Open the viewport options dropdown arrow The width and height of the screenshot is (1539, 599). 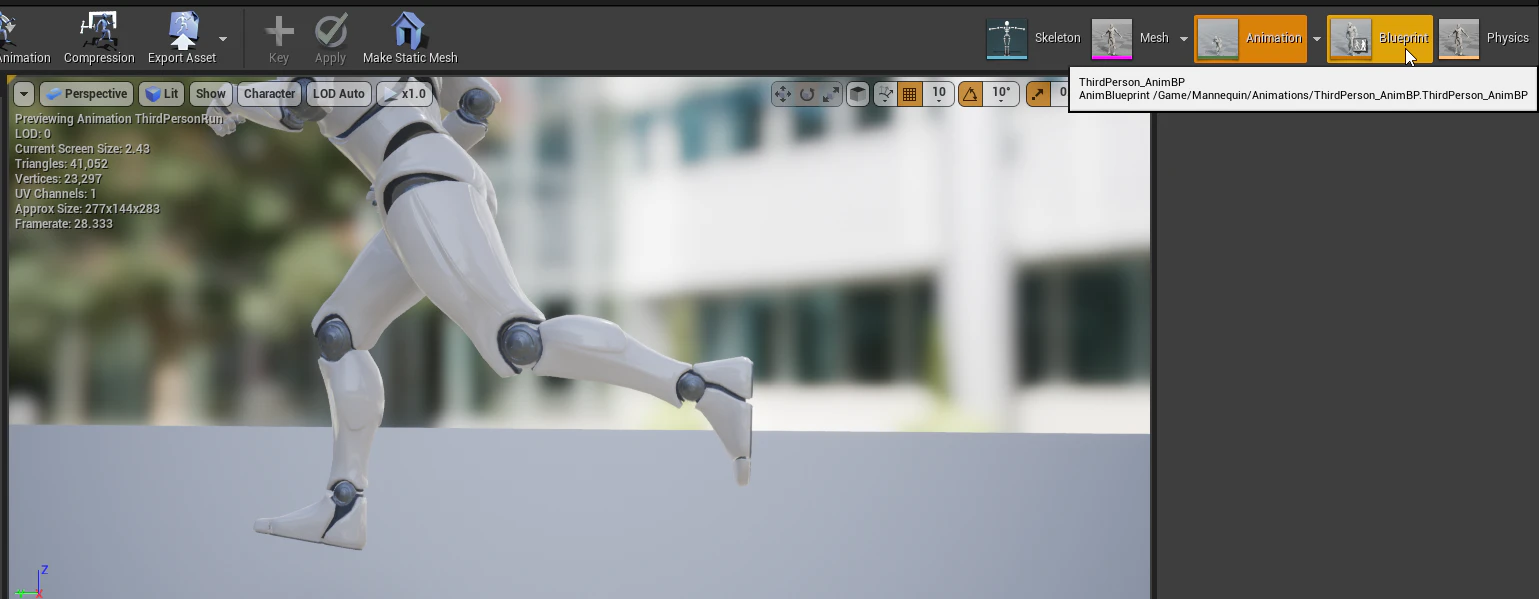(24, 94)
